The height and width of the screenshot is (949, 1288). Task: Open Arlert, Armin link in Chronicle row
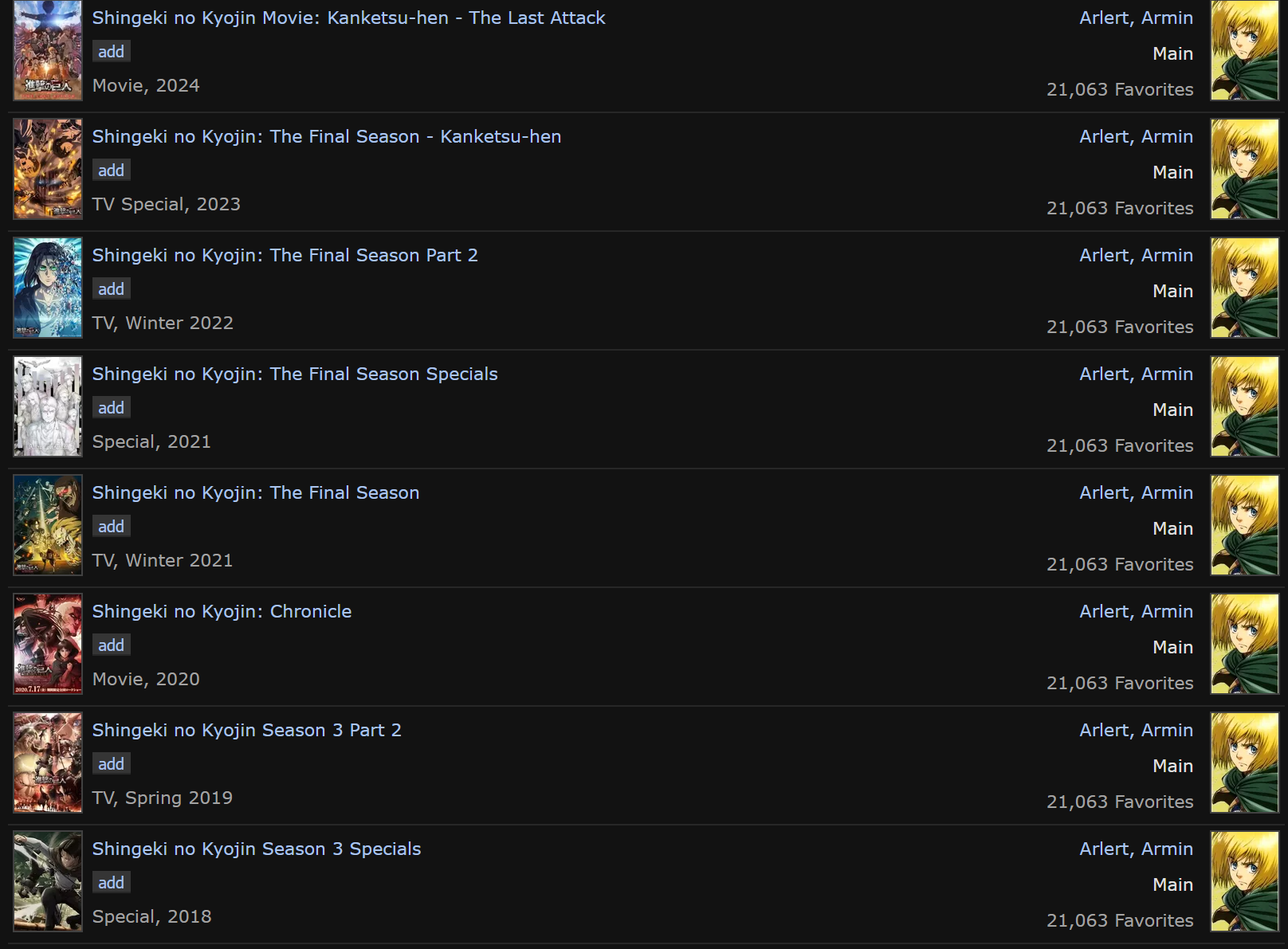click(1136, 611)
